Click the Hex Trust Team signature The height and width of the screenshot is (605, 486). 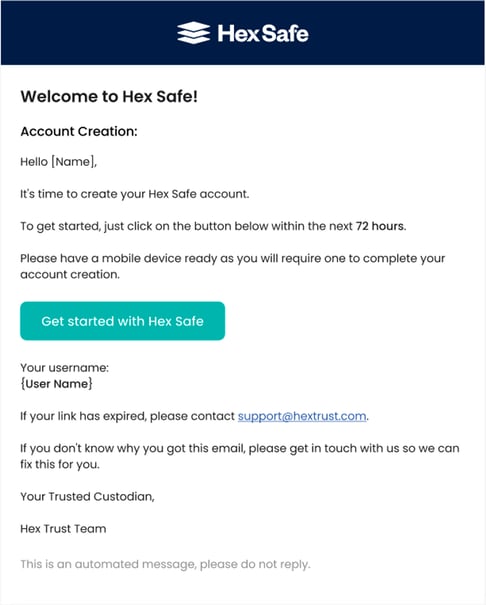click(x=63, y=529)
